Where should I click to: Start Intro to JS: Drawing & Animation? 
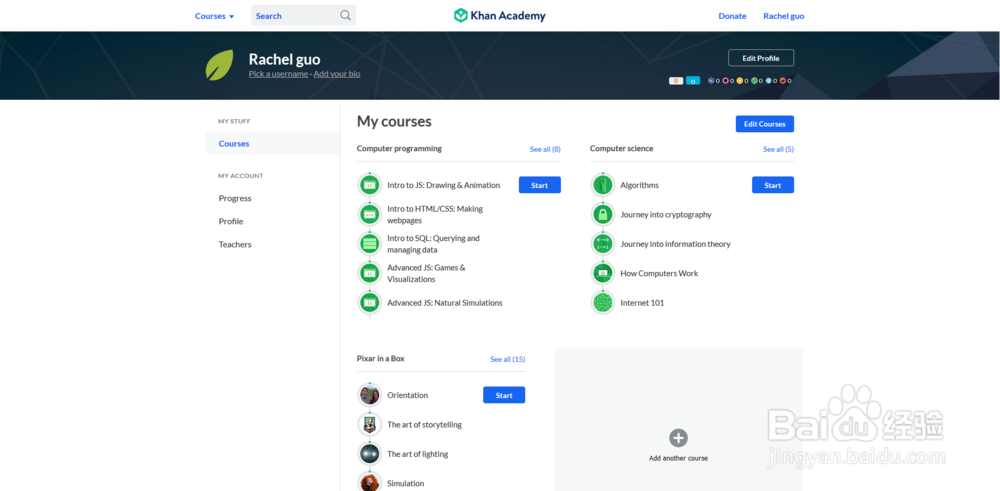[540, 185]
